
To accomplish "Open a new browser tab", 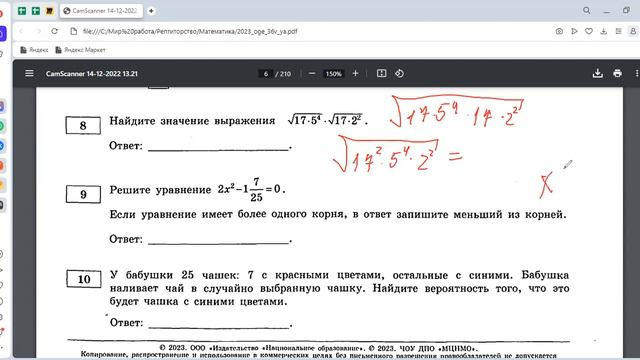I will pyautogui.click(x=151, y=11).
